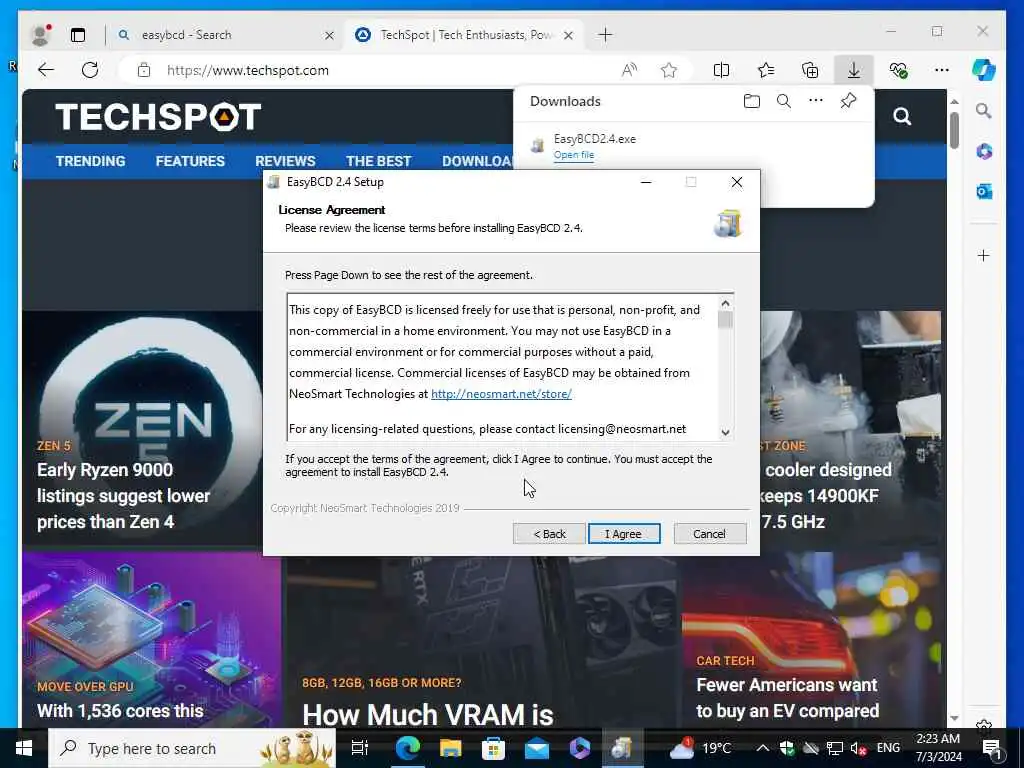Open File Explorer from the taskbar
The height and width of the screenshot is (768, 1024).
[450, 748]
